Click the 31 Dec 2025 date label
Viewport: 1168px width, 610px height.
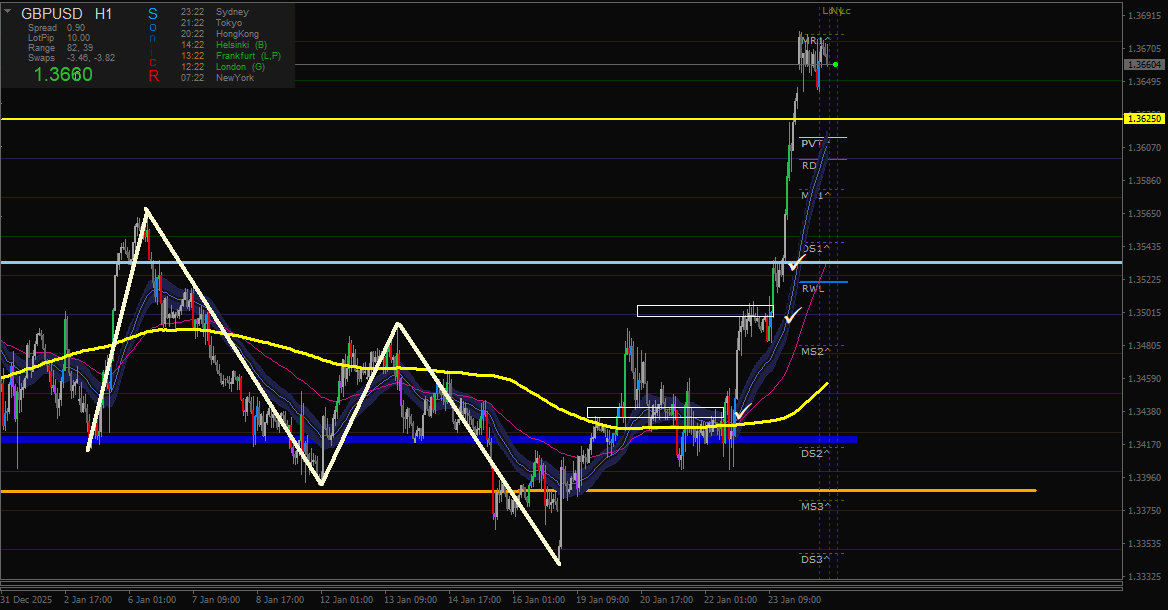pos(27,600)
